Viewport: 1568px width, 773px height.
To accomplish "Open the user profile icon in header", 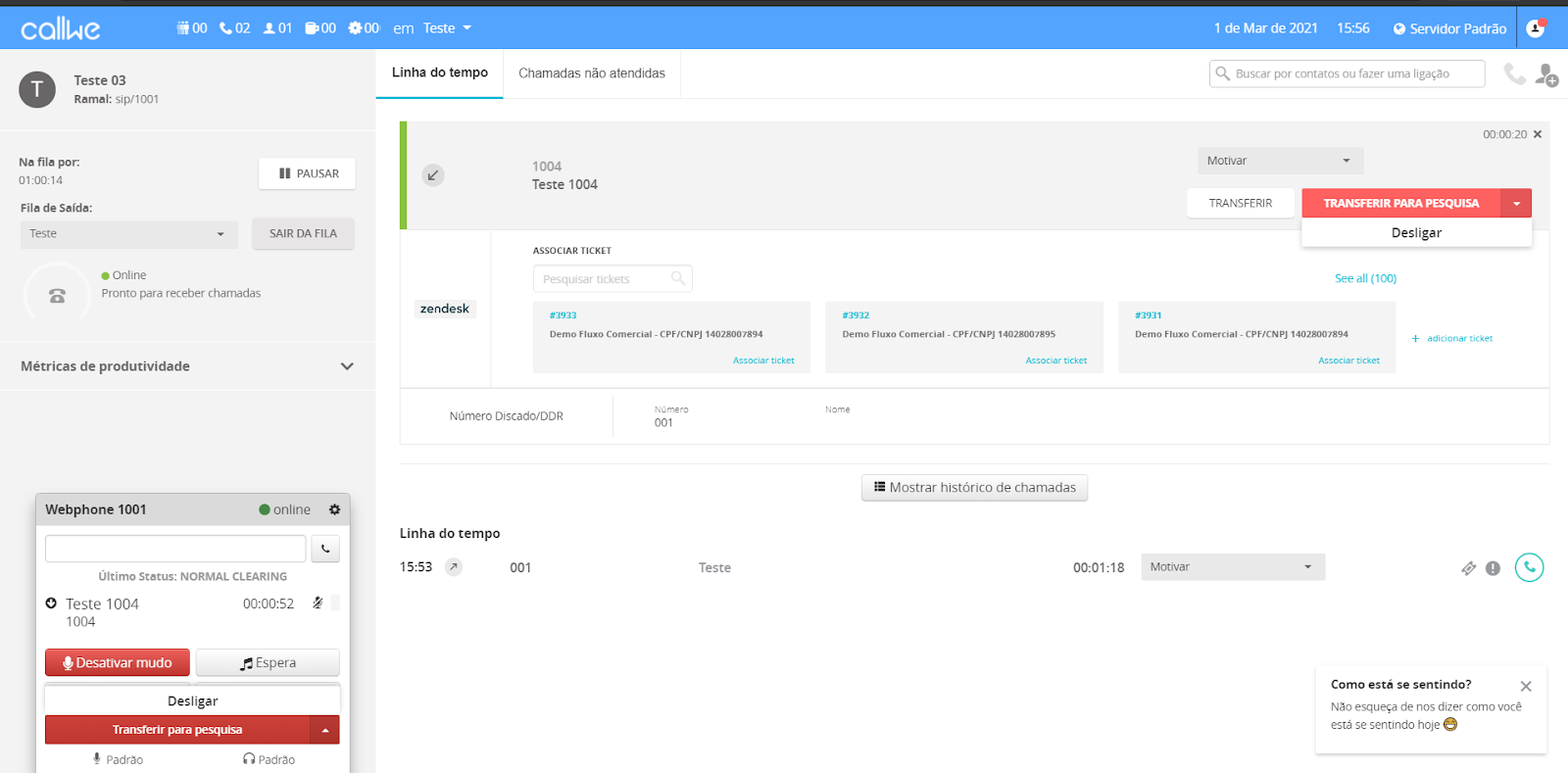I will pos(1536,28).
